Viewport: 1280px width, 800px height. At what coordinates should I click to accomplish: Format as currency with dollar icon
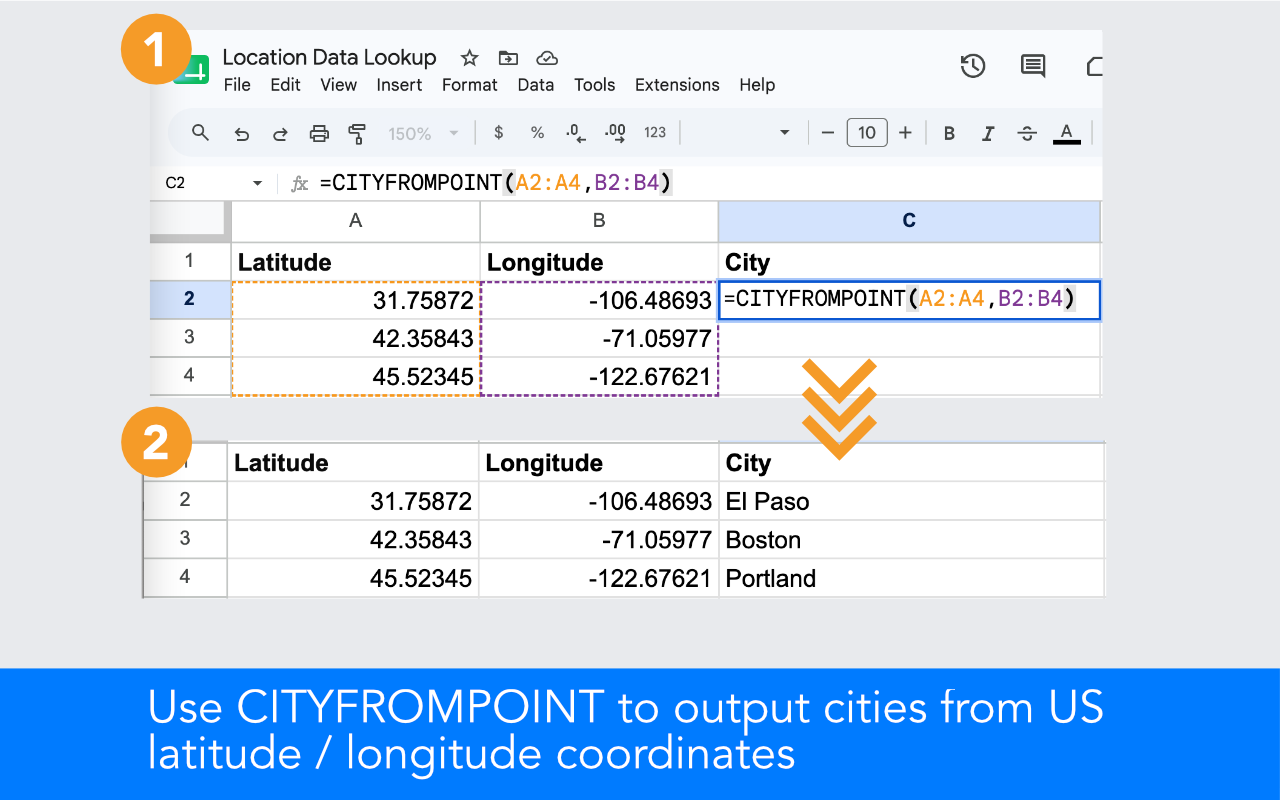499,133
